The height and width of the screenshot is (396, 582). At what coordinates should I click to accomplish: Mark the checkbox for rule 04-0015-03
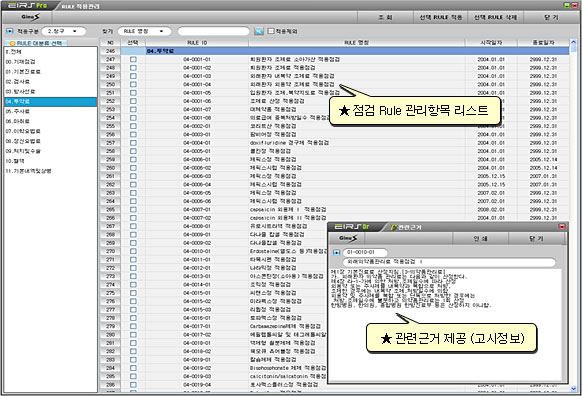click(x=133, y=310)
